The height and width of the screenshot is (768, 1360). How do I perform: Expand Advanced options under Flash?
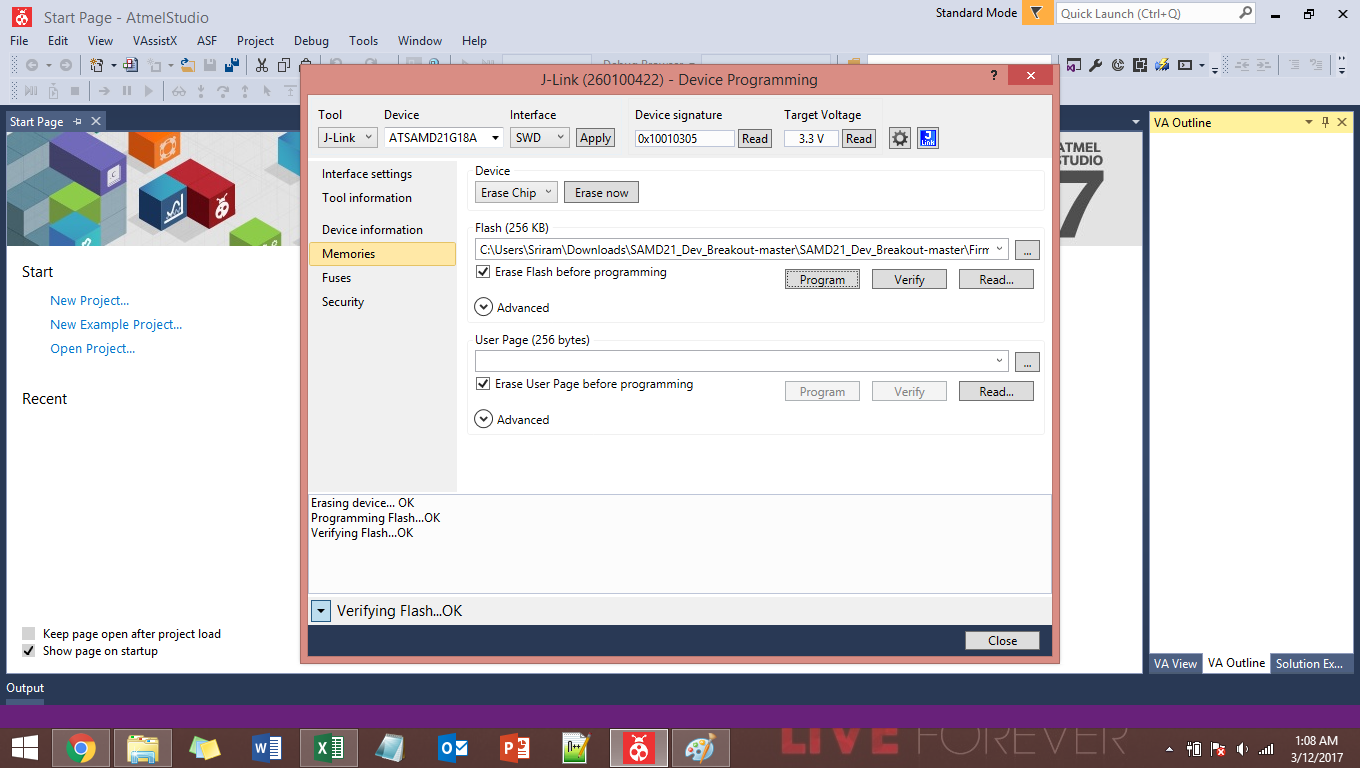click(x=484, y=308)
